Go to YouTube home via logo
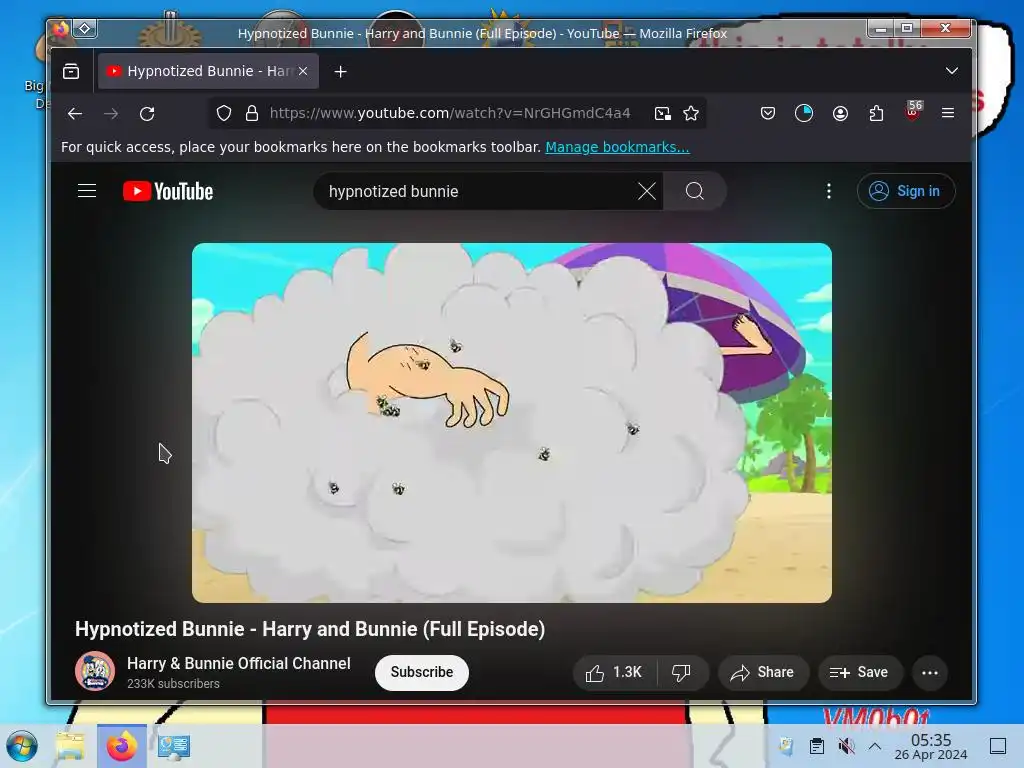 click(x=168, y=191)
